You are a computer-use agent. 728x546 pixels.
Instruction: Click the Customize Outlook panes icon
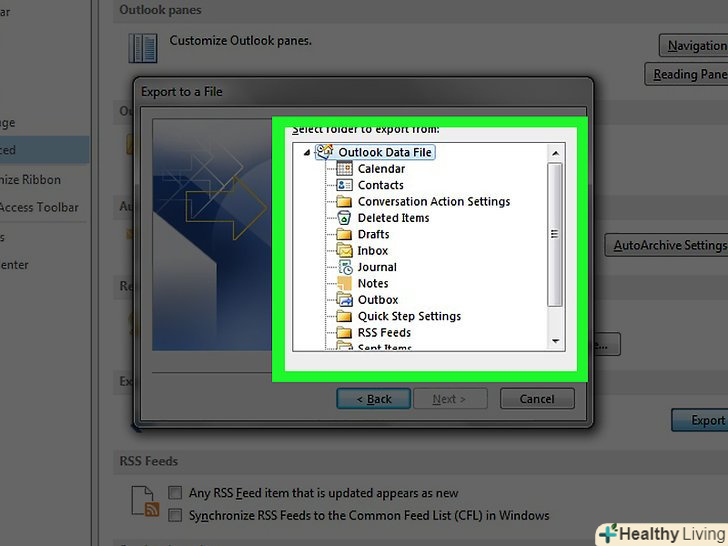point(143,48)
